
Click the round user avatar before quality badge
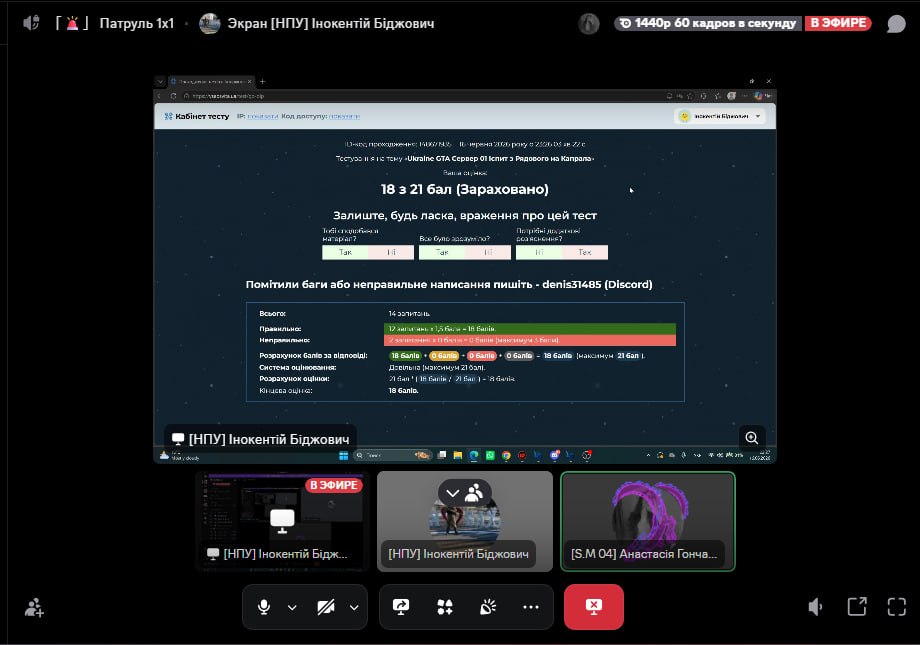tap(588, 23)
